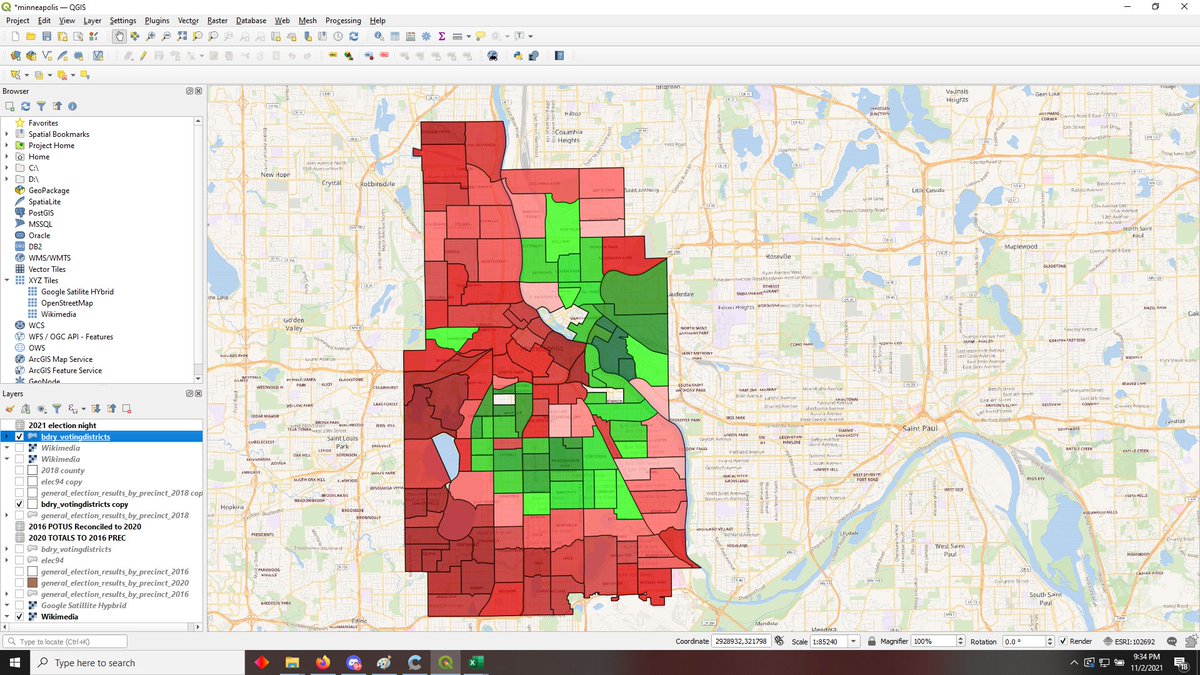This screenshot has height=675, width=1200.
Task: Open the Temporal Controller clock icon
Action: tap(338, 36)
